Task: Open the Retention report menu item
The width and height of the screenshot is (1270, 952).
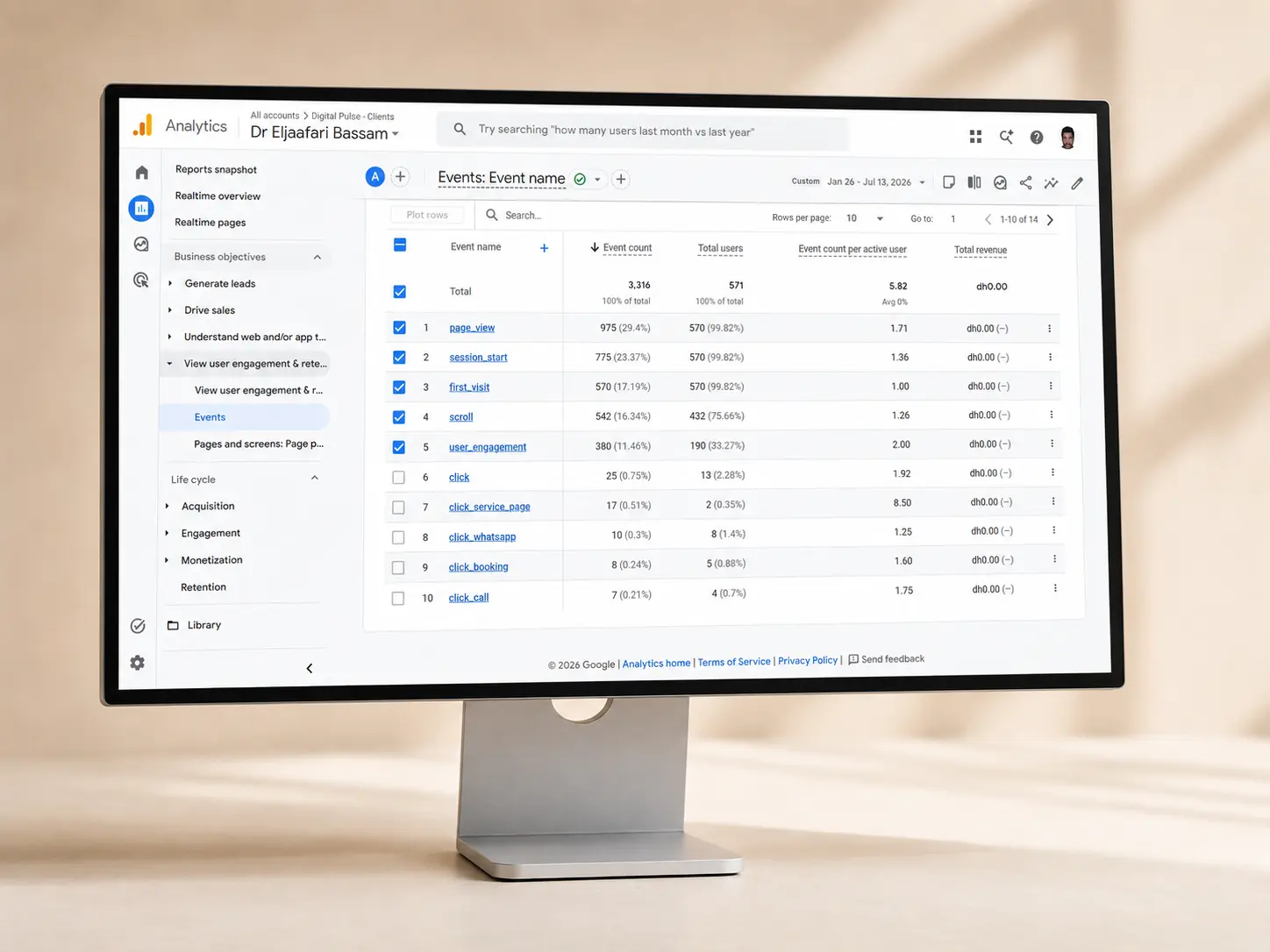Action: pos(203,587)
